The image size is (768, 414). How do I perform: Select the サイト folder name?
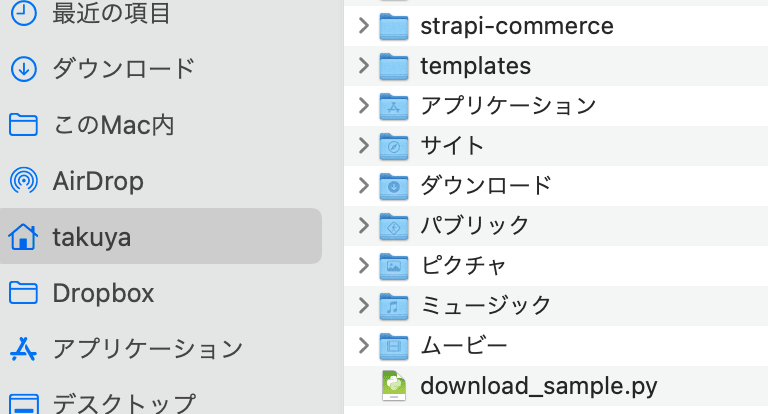[x=452, y=146]
